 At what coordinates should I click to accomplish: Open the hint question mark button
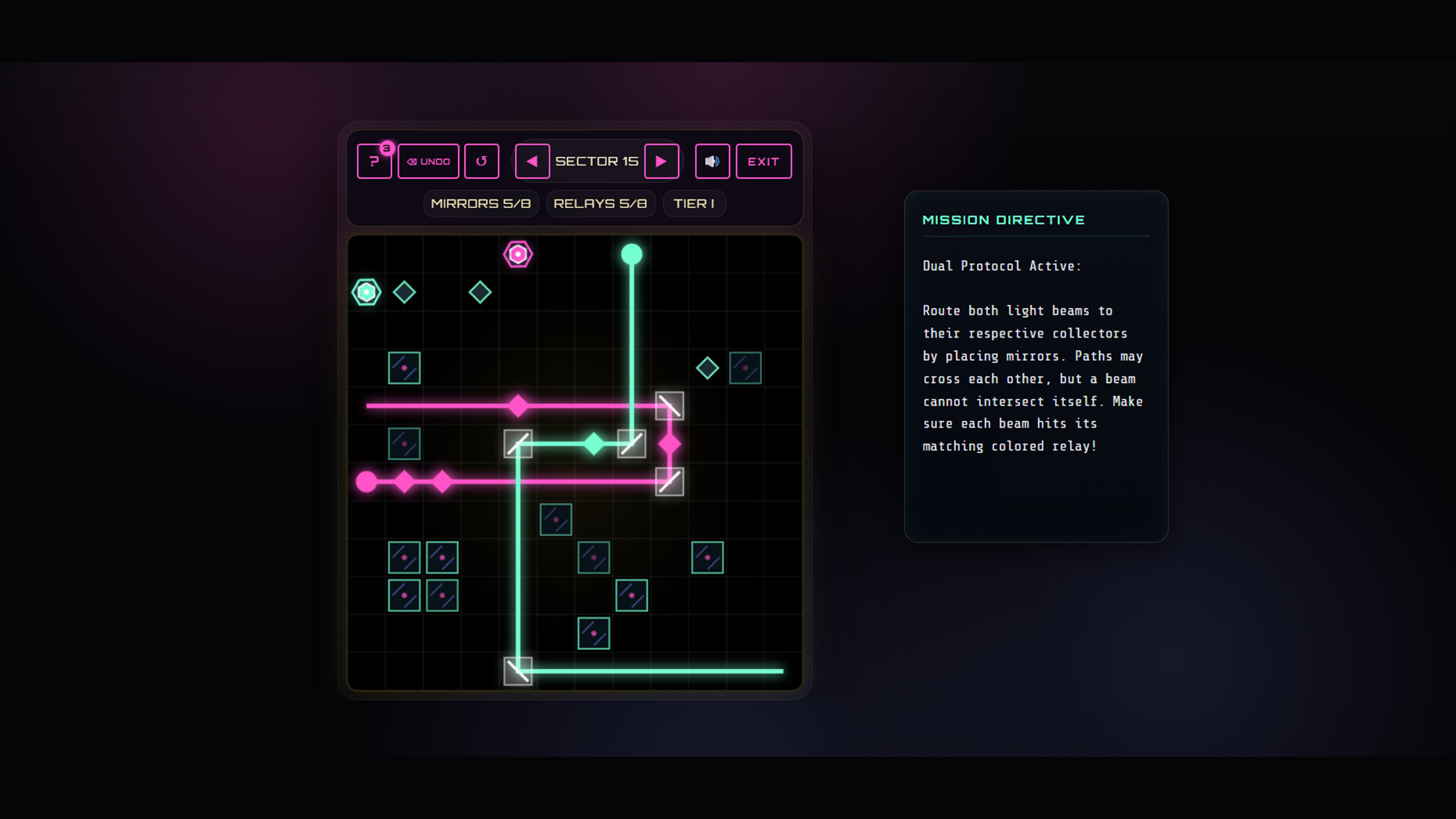(374, 162)
